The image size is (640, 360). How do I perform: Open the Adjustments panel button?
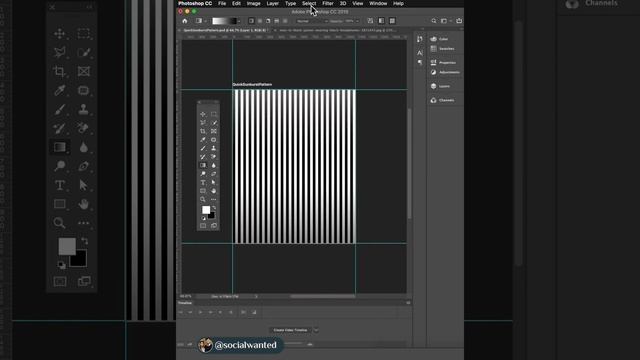[x=444, y=72]
